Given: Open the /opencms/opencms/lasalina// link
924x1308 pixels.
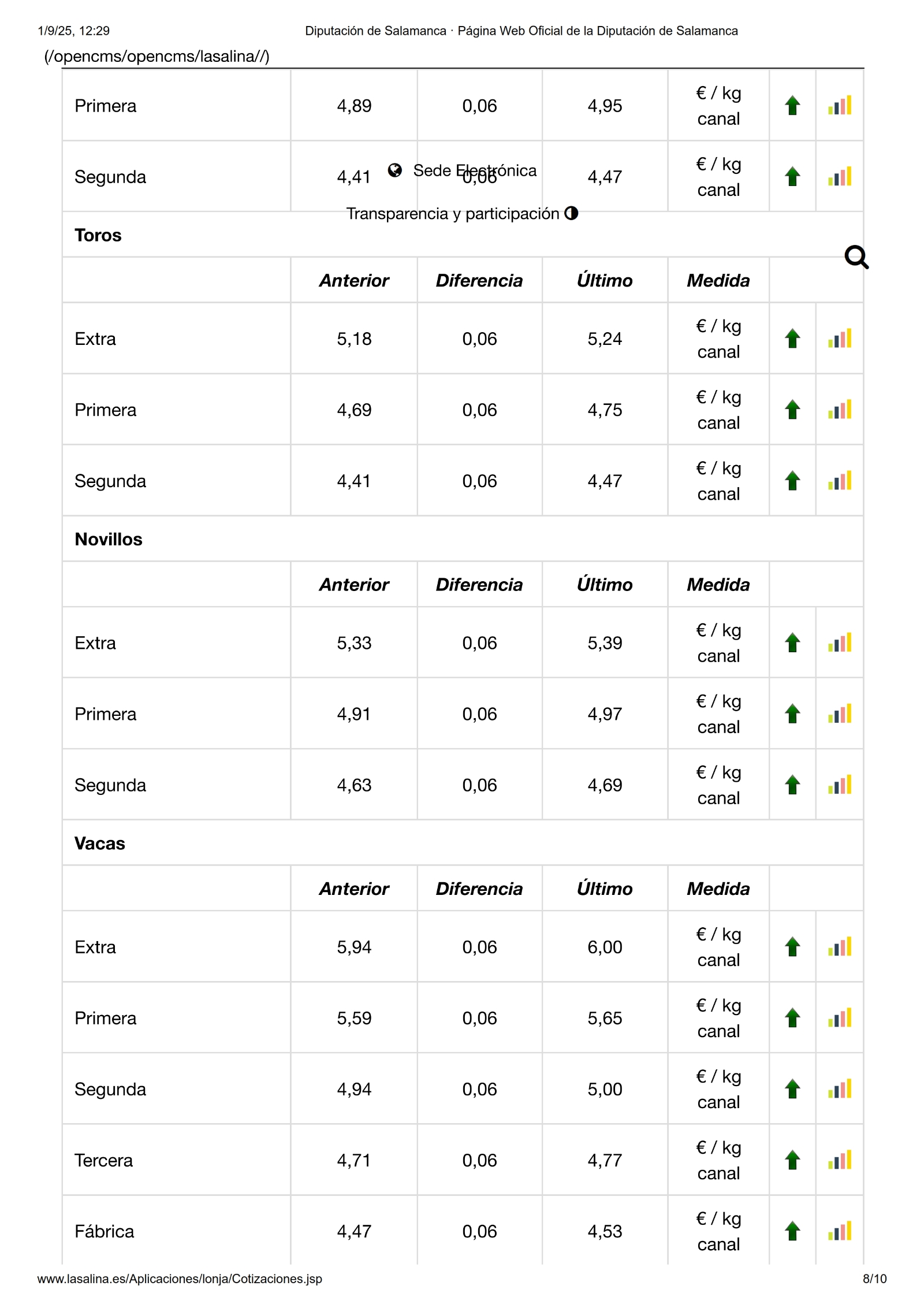Looking at the screenshot, I should tap(157, 56).
